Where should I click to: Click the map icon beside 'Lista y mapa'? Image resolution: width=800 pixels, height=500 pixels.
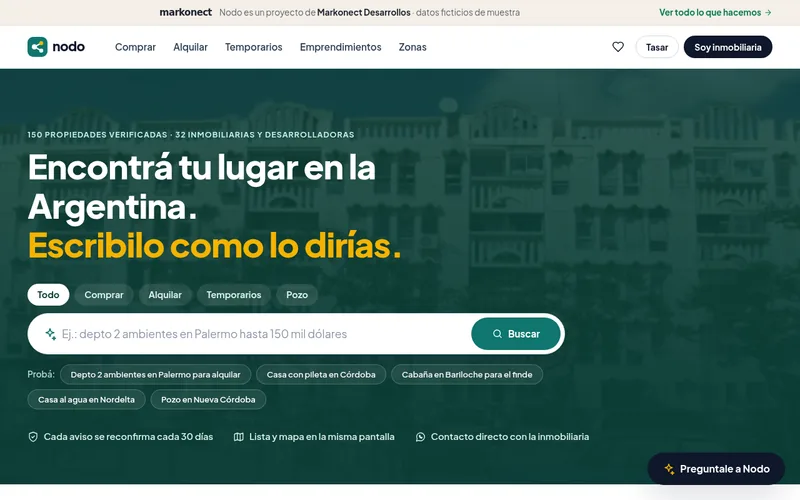[x=238, y=437]
